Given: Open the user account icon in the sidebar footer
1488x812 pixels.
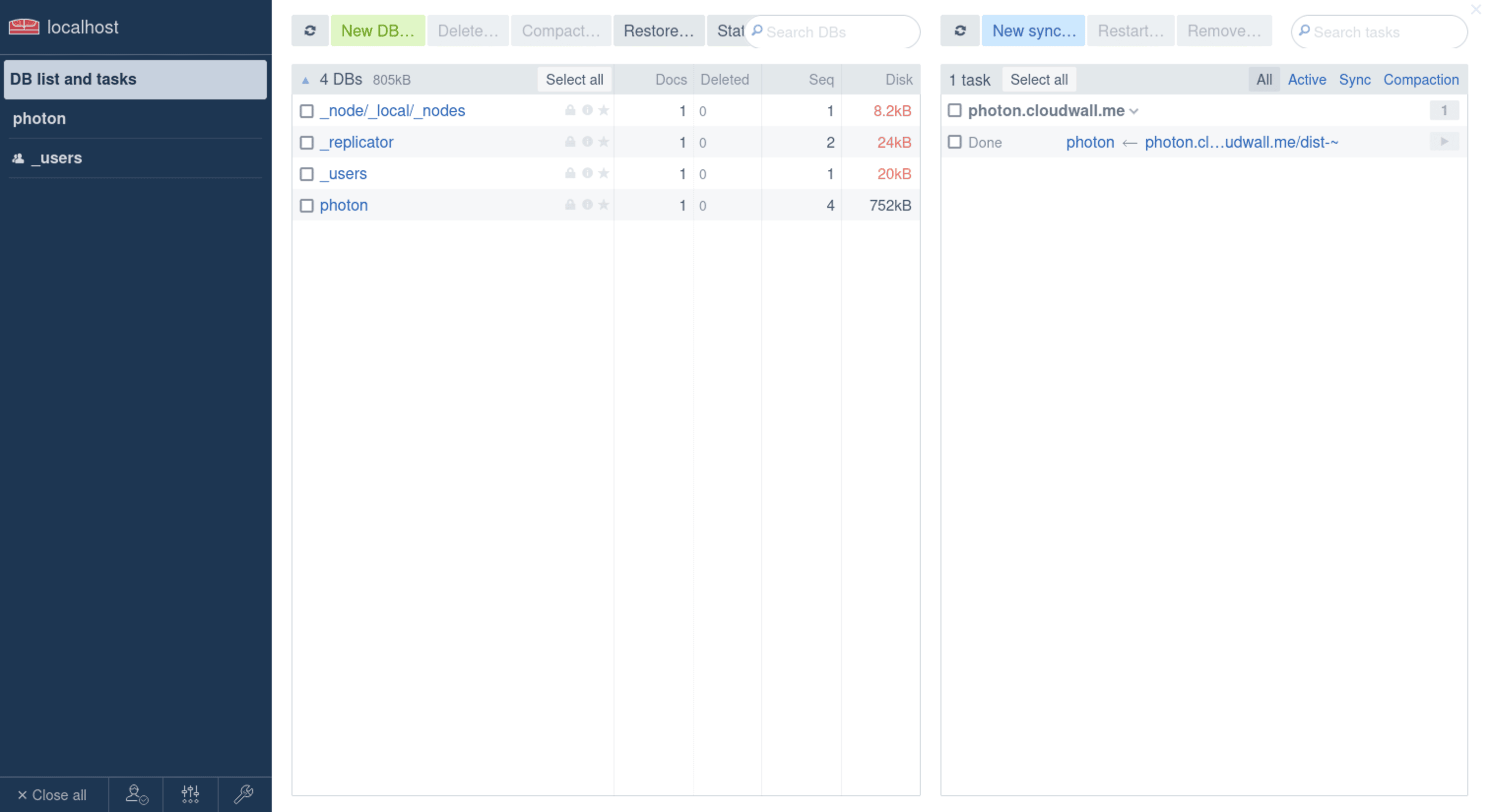Looking at the screenshot, I should (x=136, y=795).
